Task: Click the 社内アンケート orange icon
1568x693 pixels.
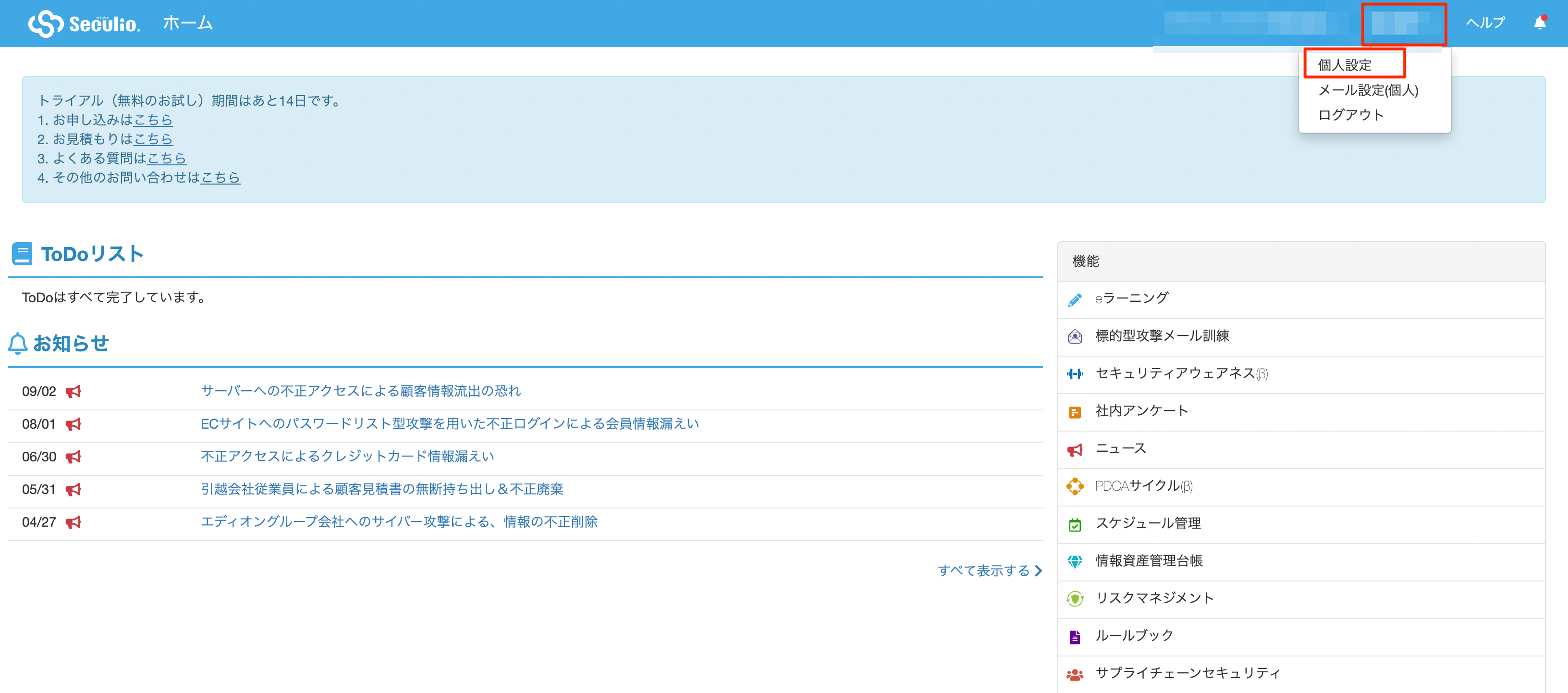Action: pos(1074,412)
